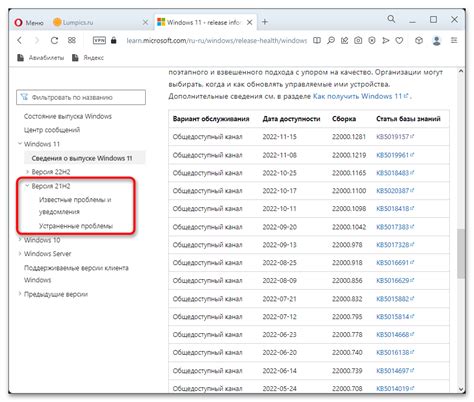
Task: Expand the Windows Server node
Action: point(20,254)
